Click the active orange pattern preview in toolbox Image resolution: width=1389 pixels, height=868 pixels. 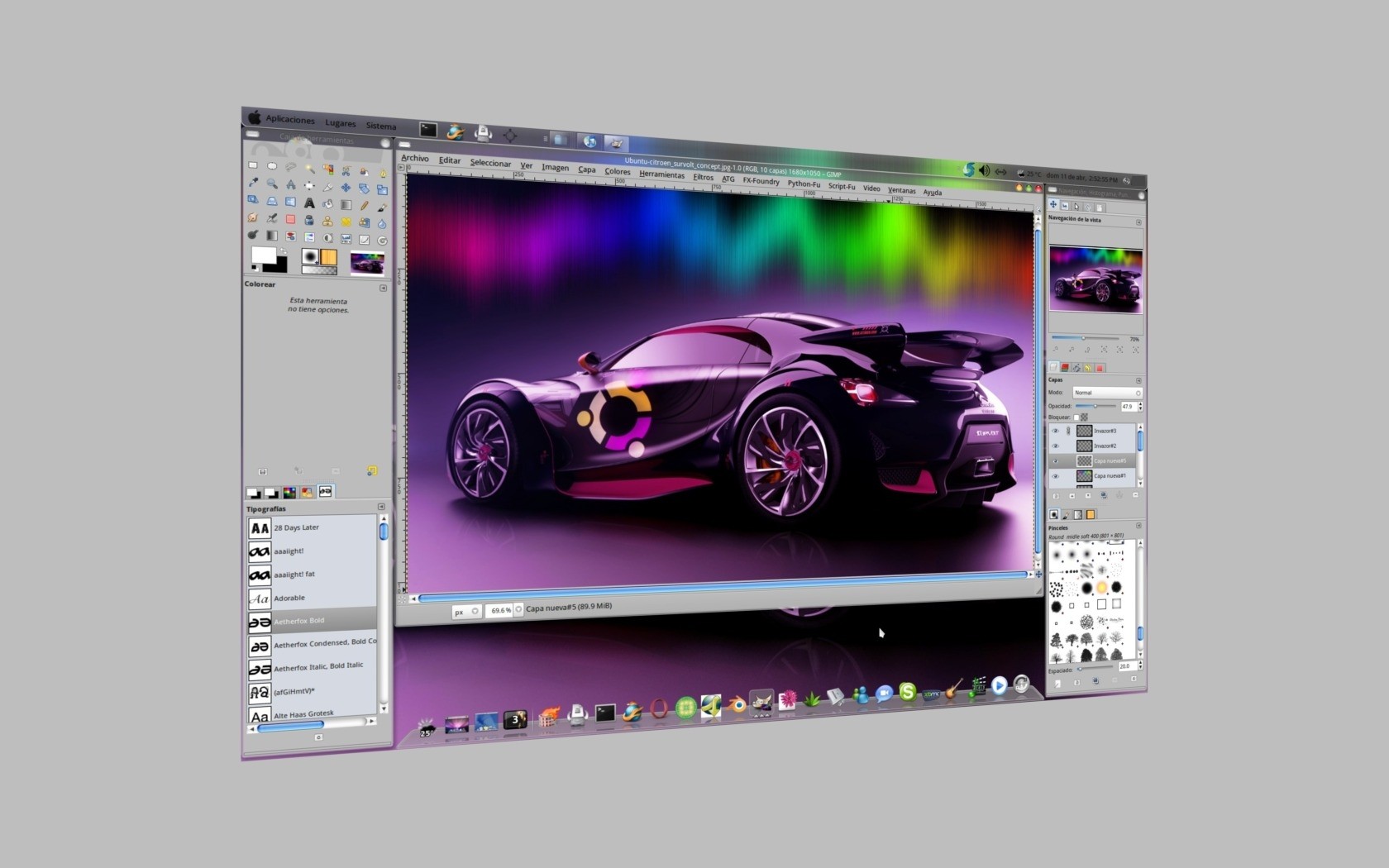pos(328,257)
